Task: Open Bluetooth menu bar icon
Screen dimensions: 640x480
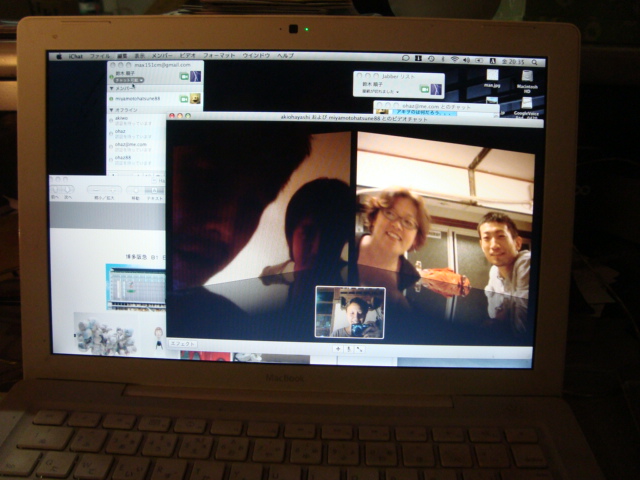Action: (x=442, y=59)
